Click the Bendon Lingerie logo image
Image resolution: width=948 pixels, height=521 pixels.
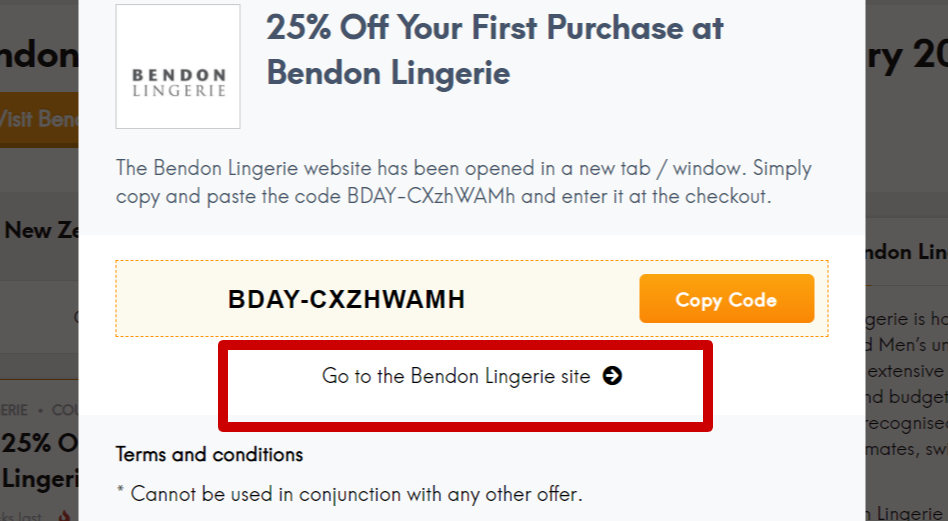tap(178, 67)
